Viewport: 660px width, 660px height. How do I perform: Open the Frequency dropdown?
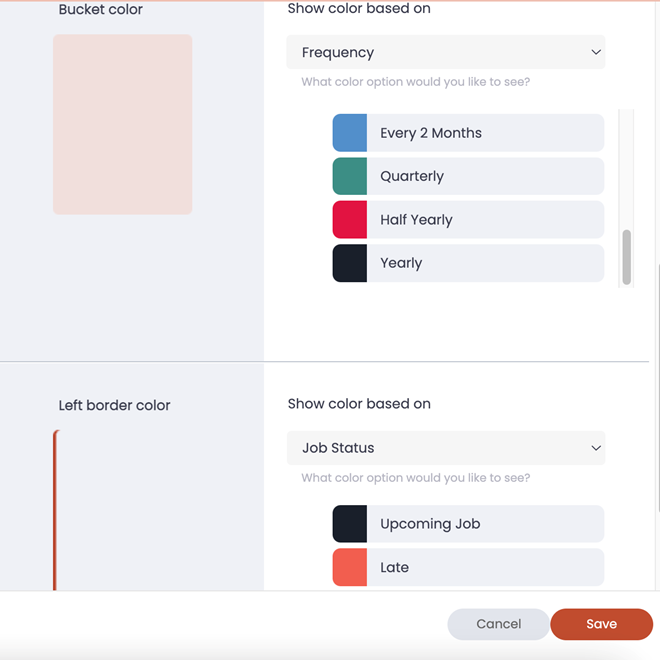pos(445,52)
